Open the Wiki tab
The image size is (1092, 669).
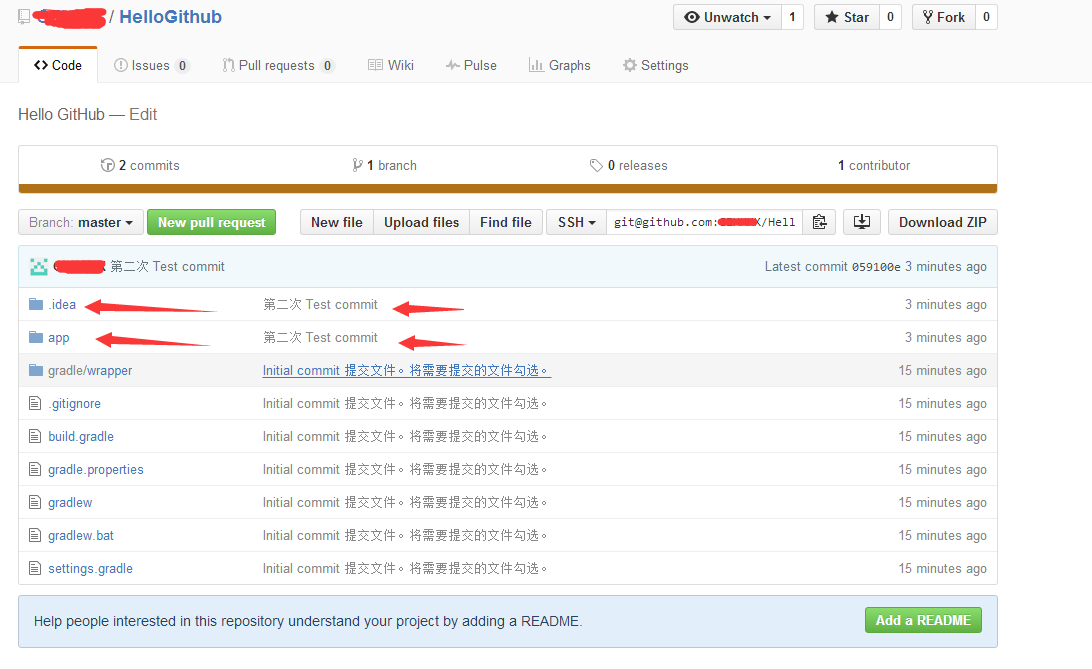coord(391,65)
